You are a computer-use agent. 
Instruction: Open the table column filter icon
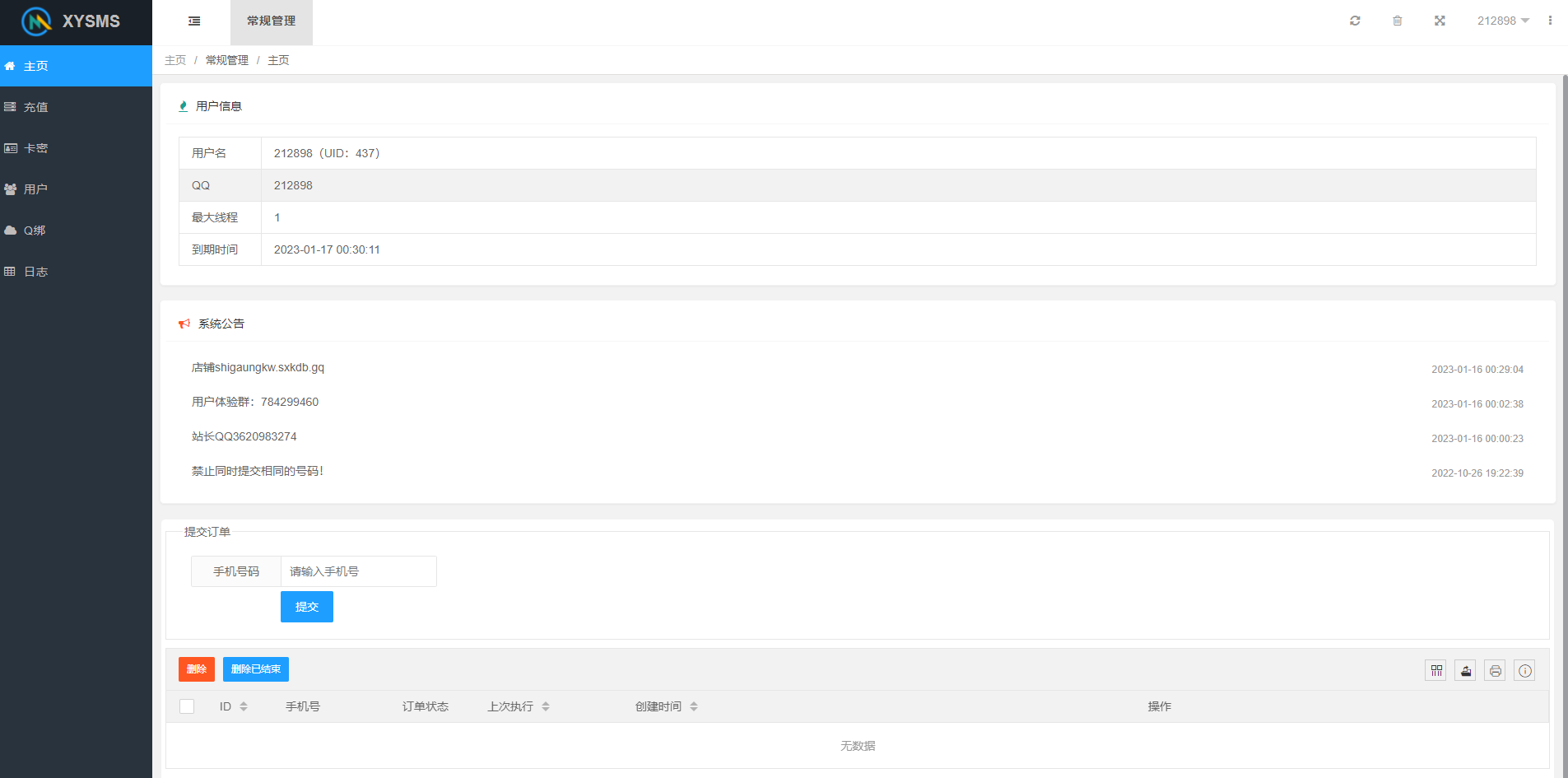(1435, 671)
